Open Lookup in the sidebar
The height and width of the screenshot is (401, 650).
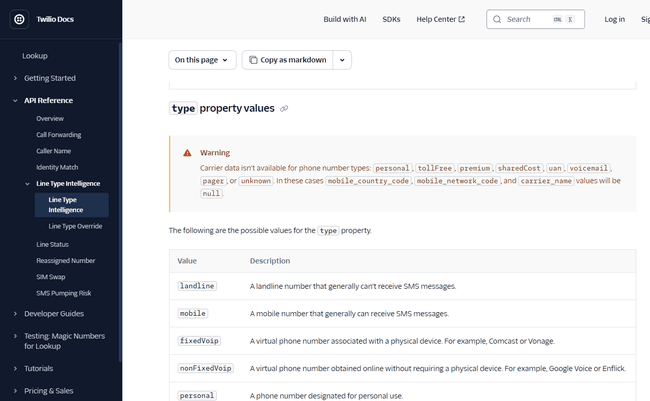35,56
